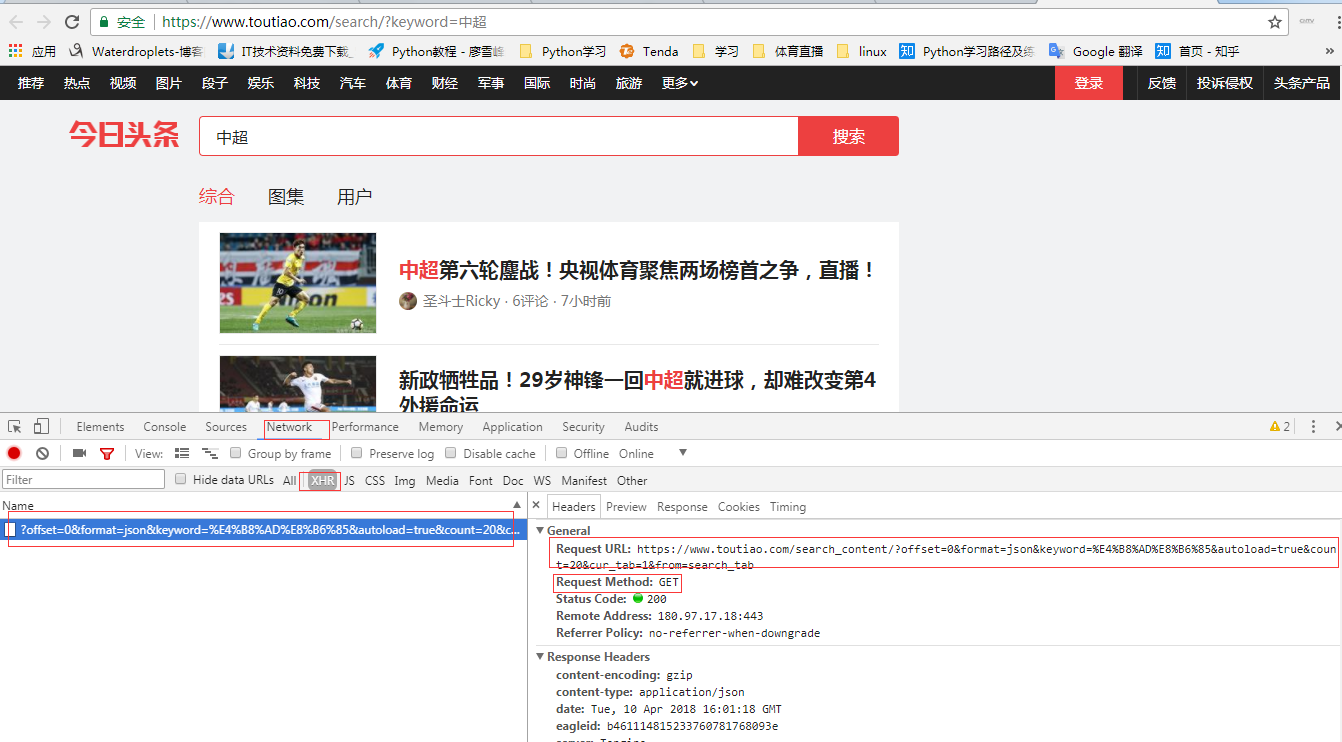Open article 中超第六轮鏖战 headline
Viewport: 1342px width, 742px height.
637,270
